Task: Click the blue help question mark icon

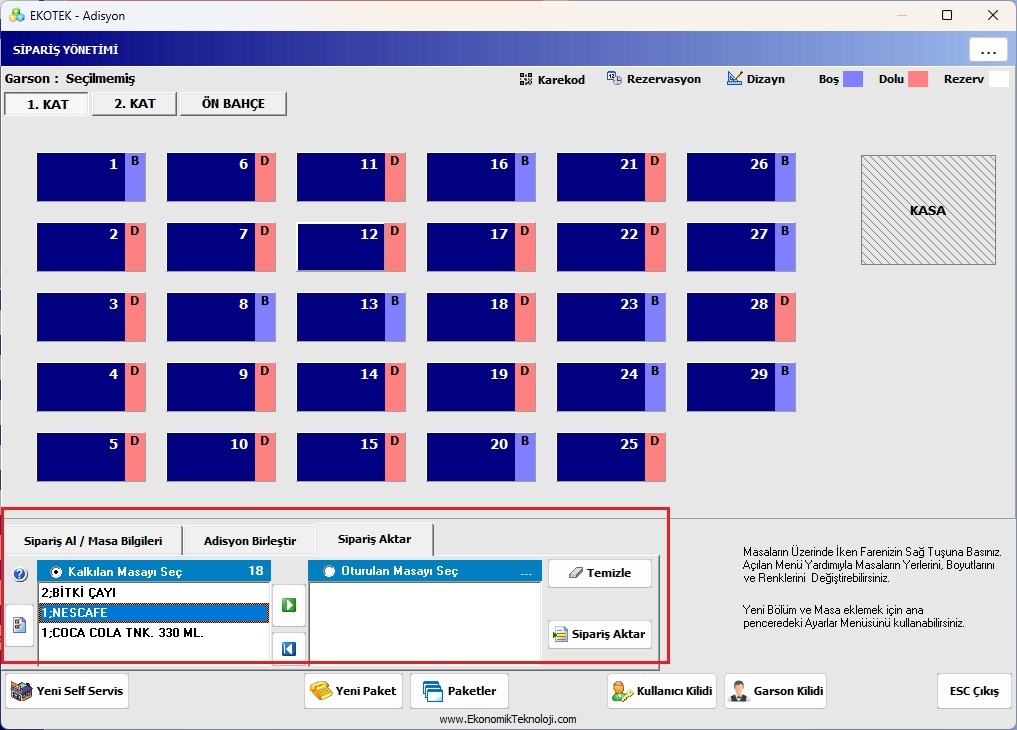Action: 20,574
